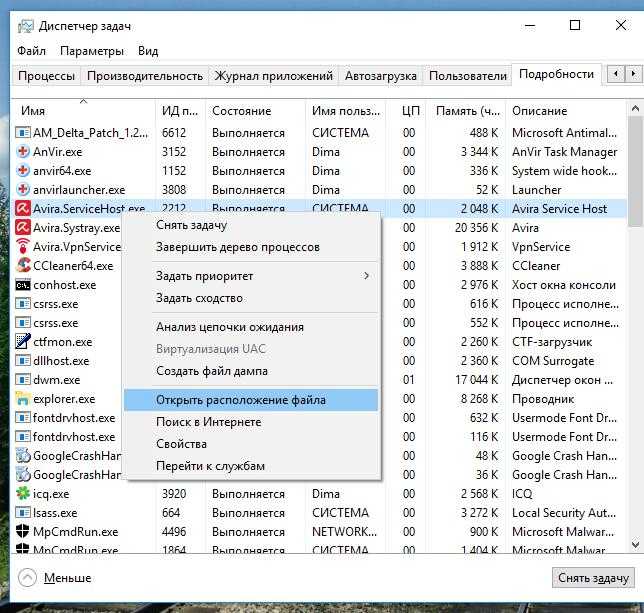Open the Вид menu
This screenshot has width=644, height=613.
coord(148,51)
